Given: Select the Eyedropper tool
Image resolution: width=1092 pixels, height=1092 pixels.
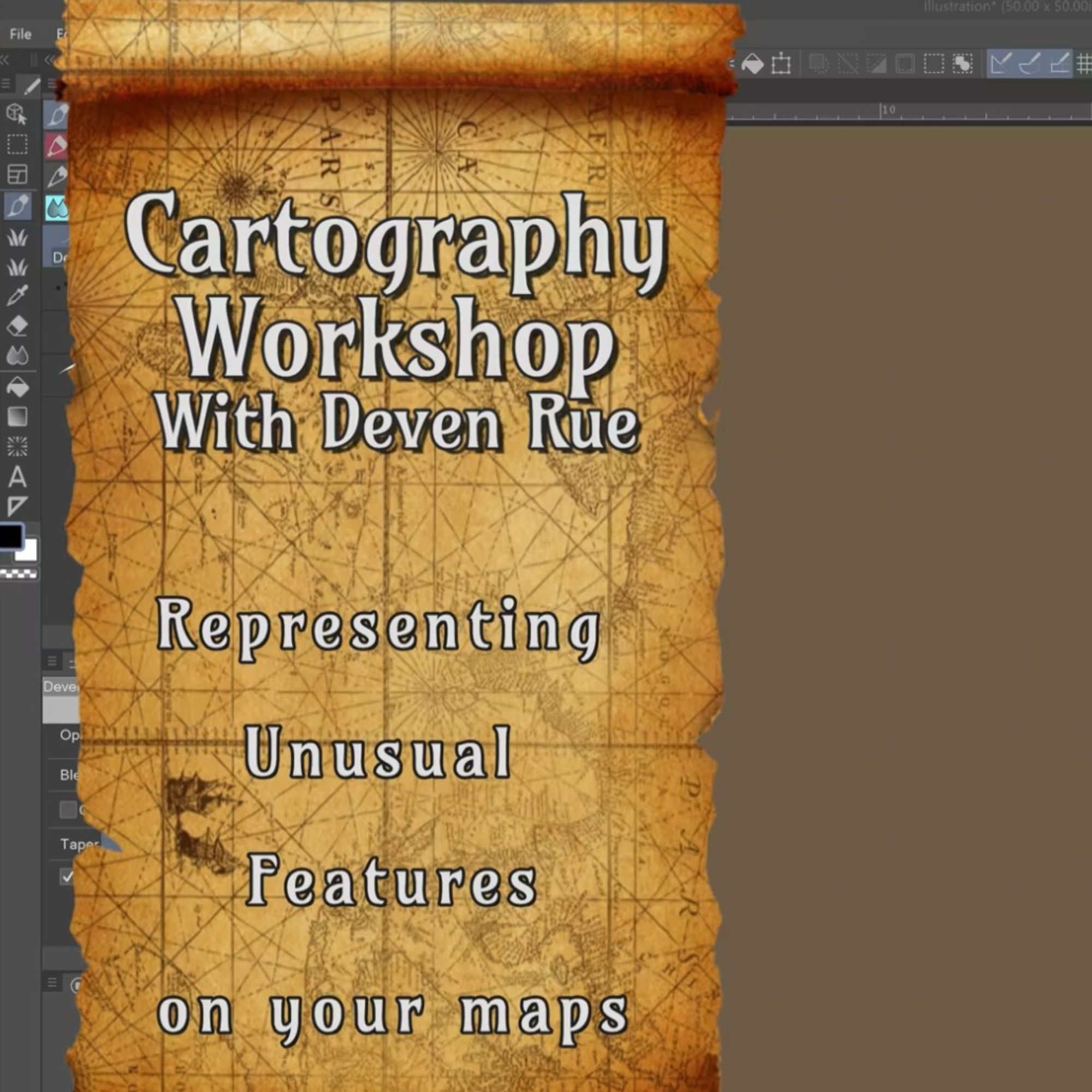Looking at the screenshot, I should [17, 295].
